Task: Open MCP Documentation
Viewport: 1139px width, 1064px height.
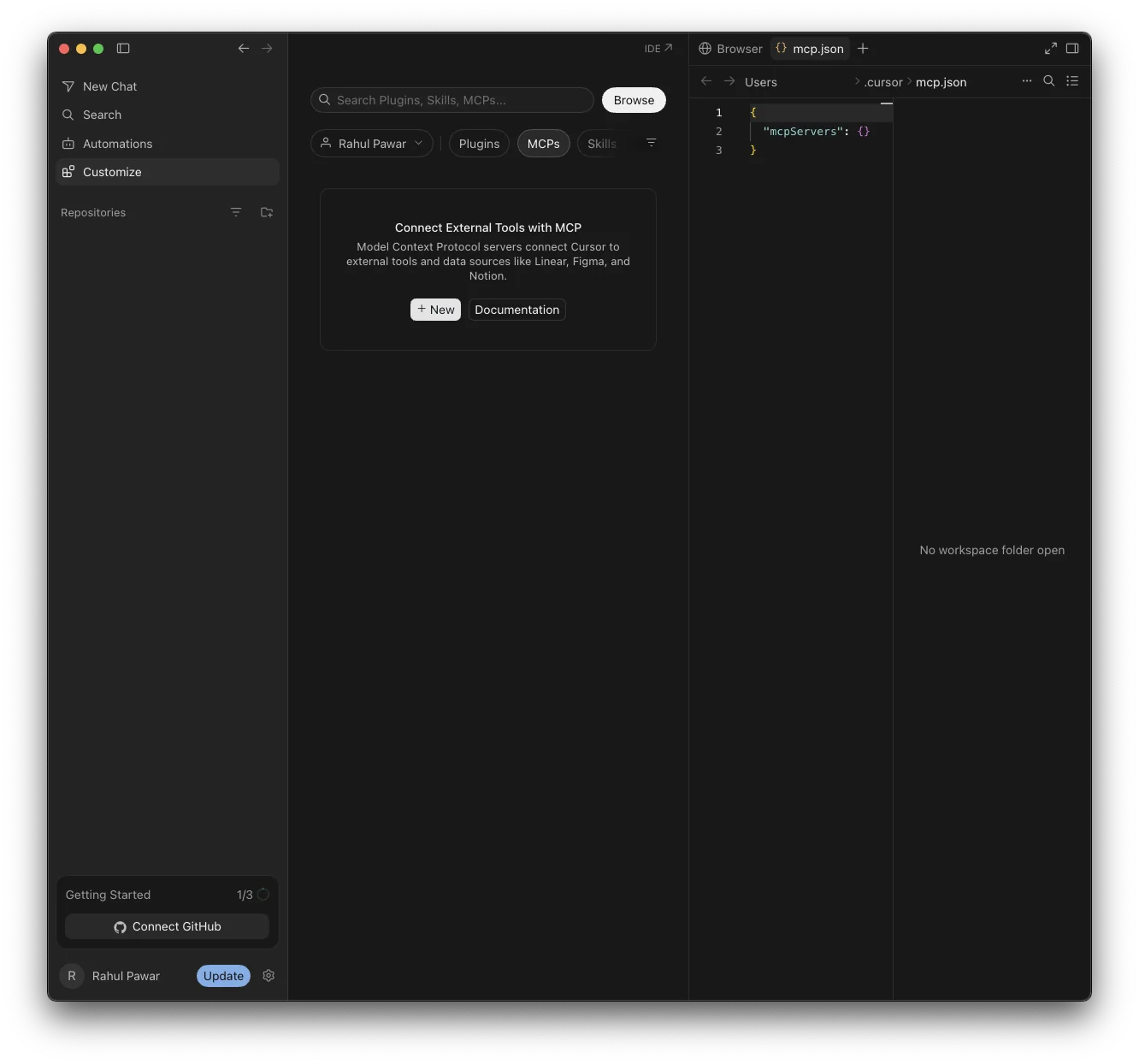Action: pyautogui.click(x=517, y=310)
